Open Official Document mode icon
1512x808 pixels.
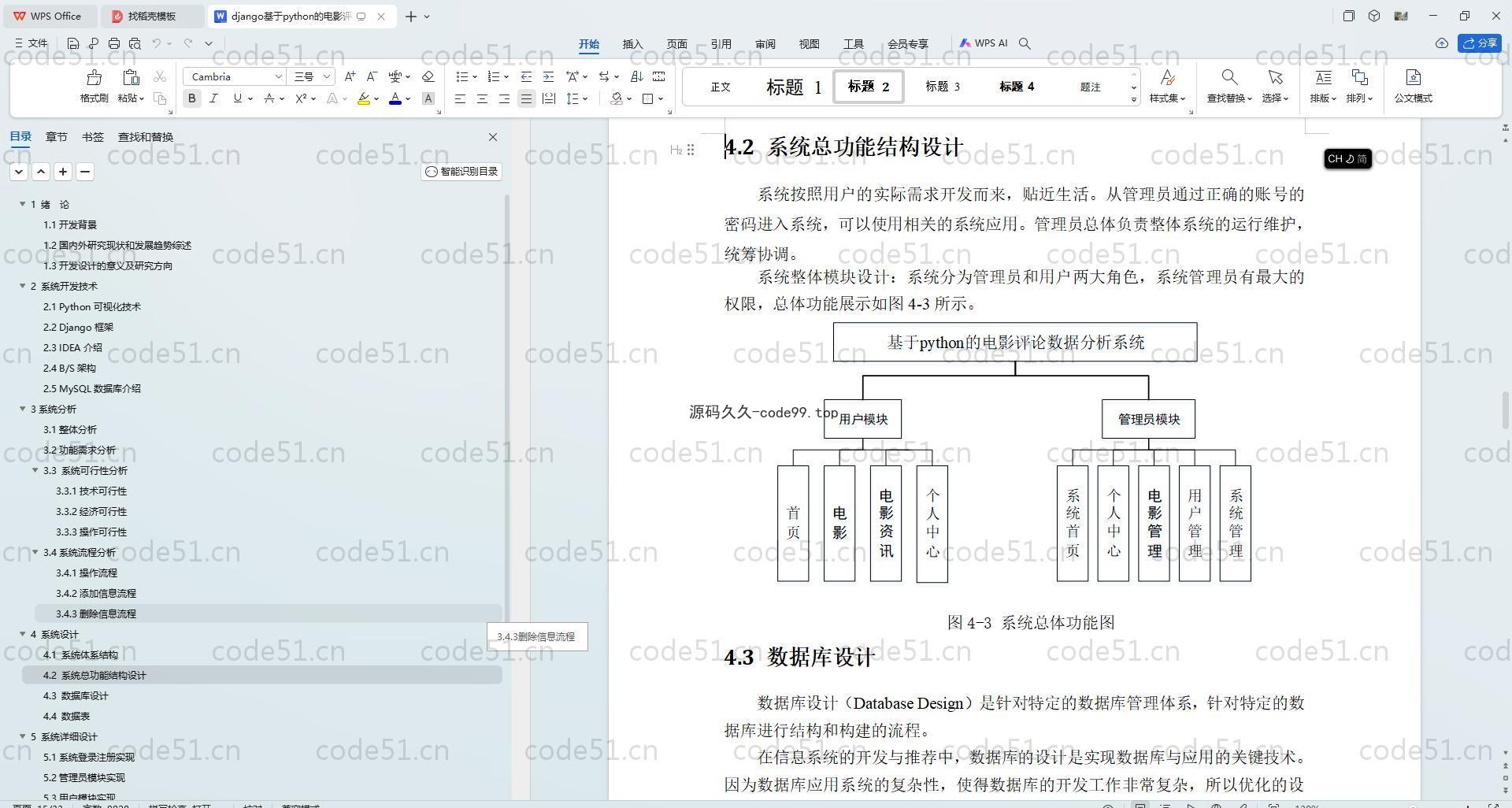[x=1413, y=77]
